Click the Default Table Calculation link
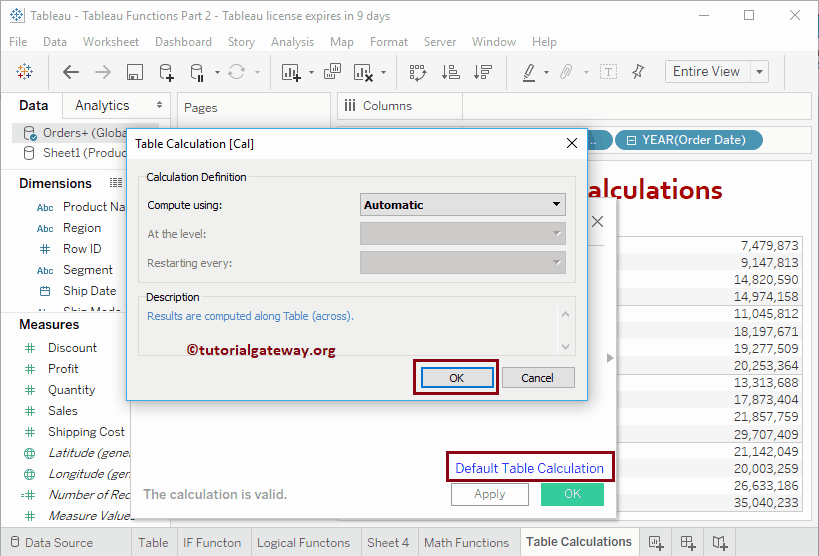819x556 pixels. click(x=530, y=468)
